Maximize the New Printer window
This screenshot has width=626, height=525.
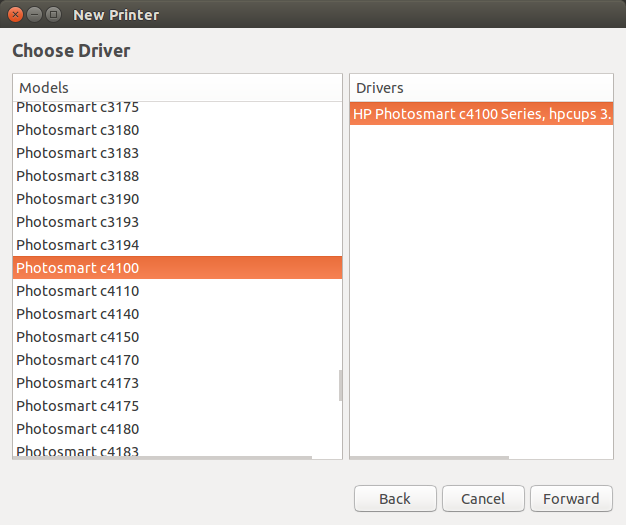pyautogui.click(x=53, y=15)
